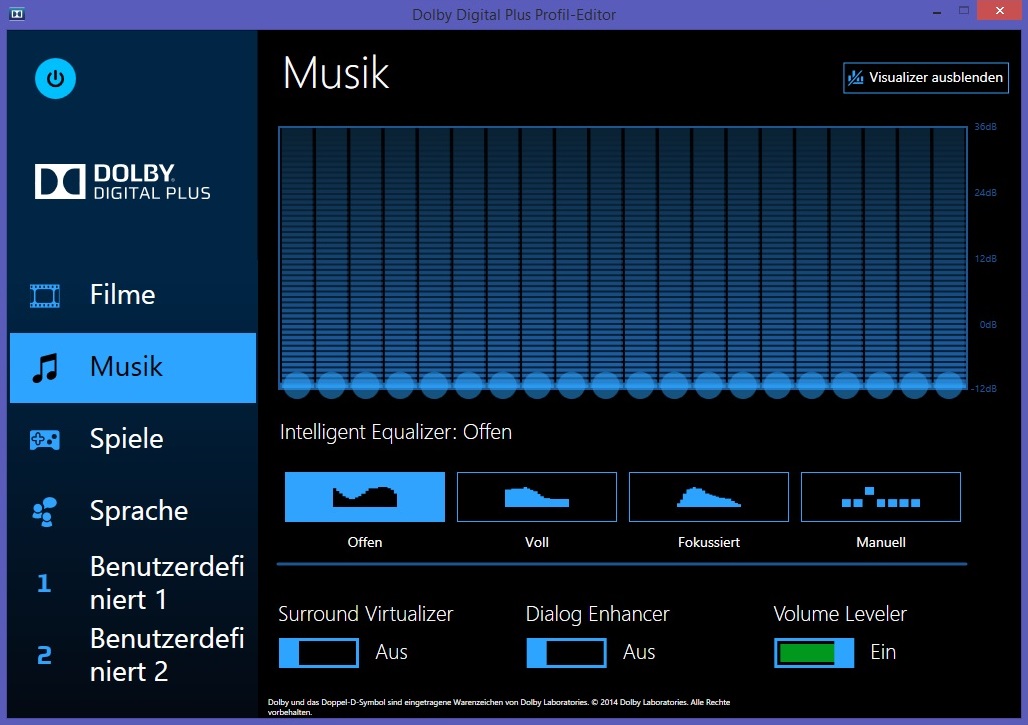Switch to the Spiele profile

pos(132,439)
